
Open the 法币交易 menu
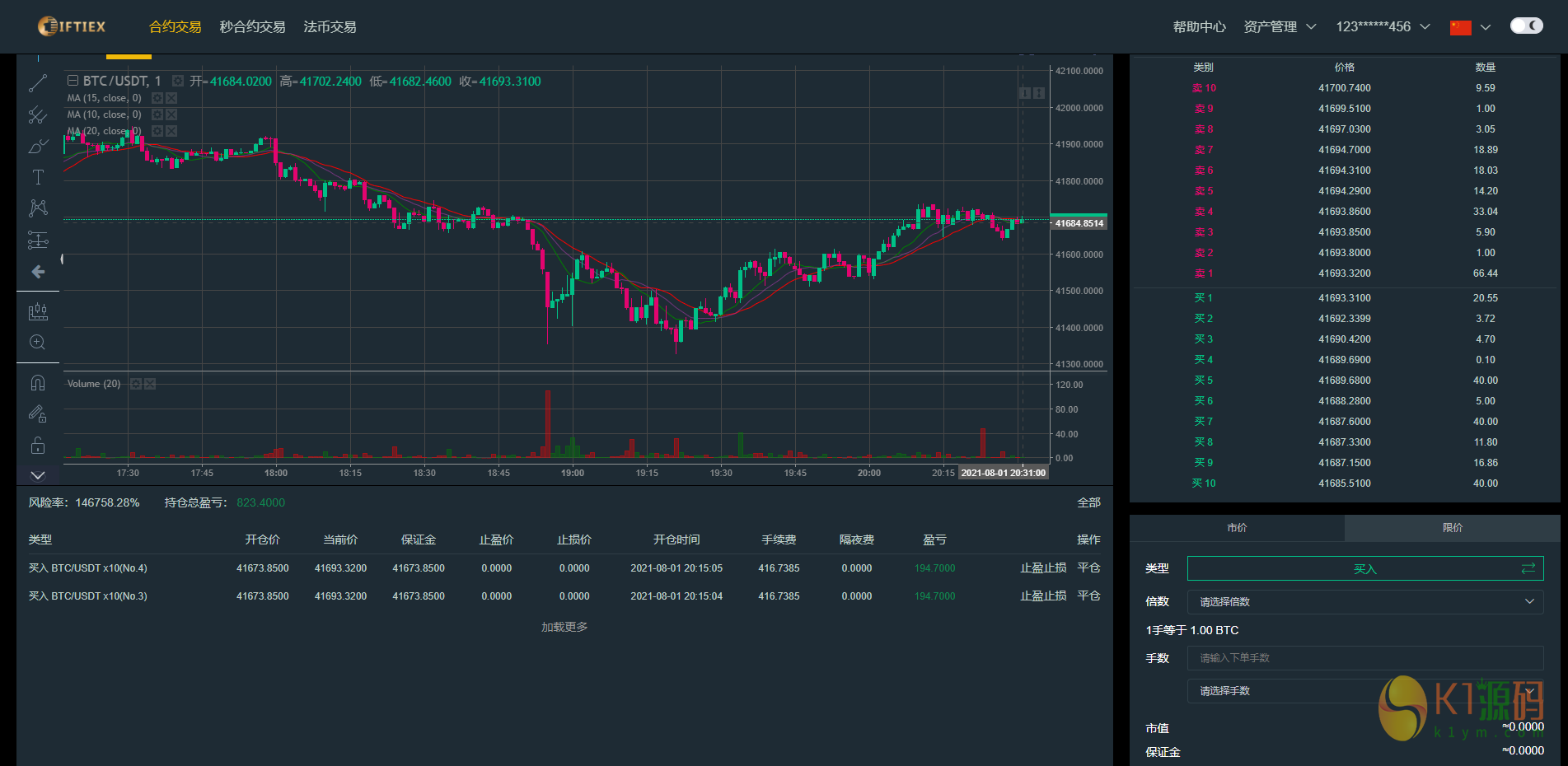tap(330, 27)
